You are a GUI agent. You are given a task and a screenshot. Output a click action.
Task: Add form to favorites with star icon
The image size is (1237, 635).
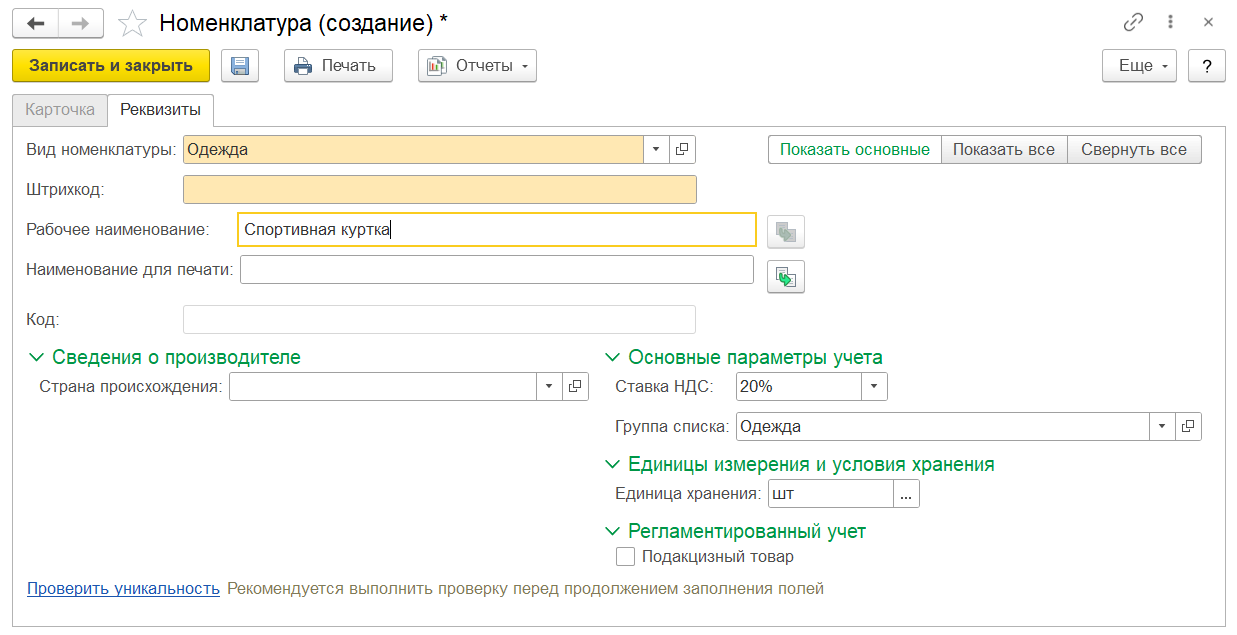[132, 23]
